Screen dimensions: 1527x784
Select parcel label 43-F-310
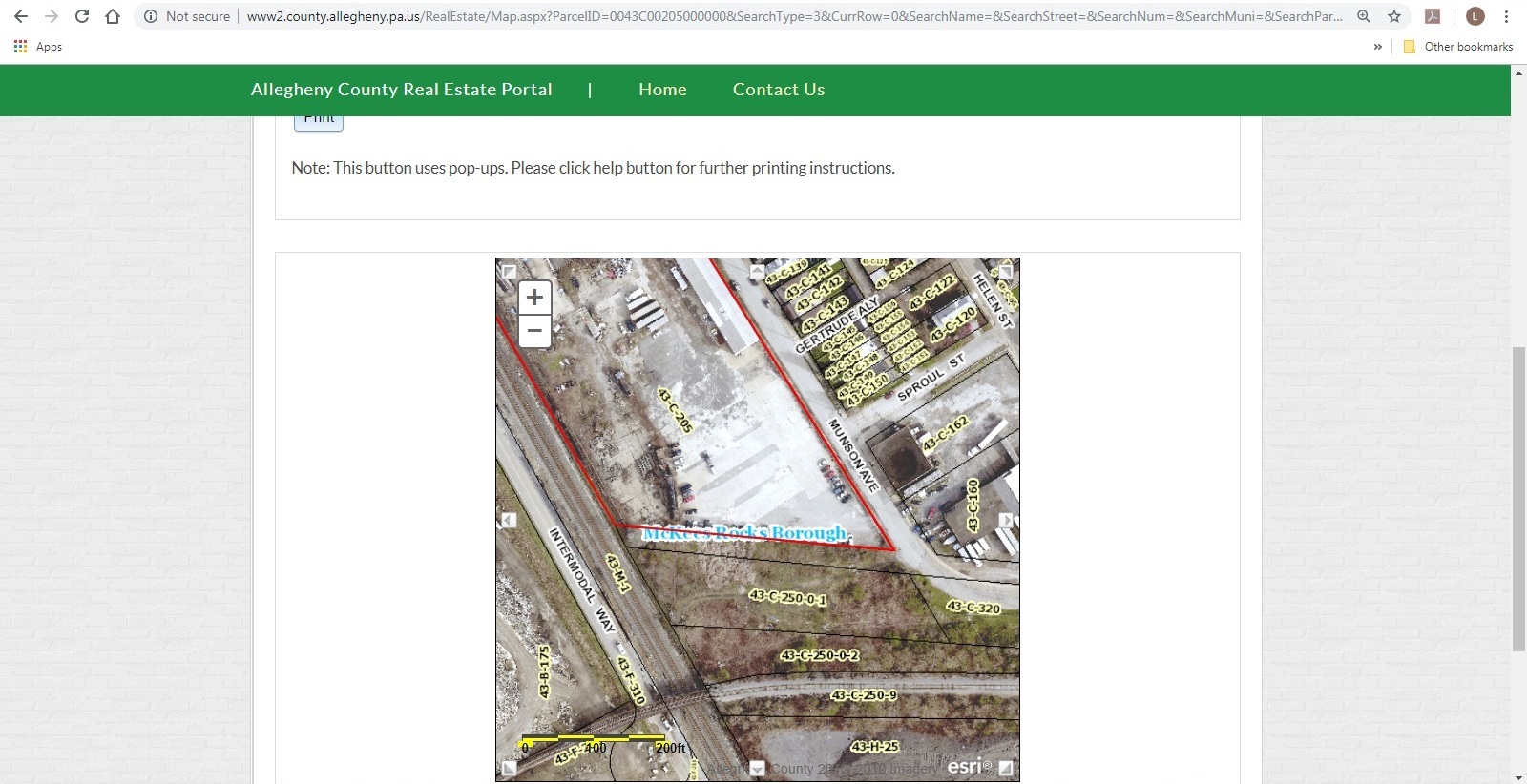click(631, 680)
